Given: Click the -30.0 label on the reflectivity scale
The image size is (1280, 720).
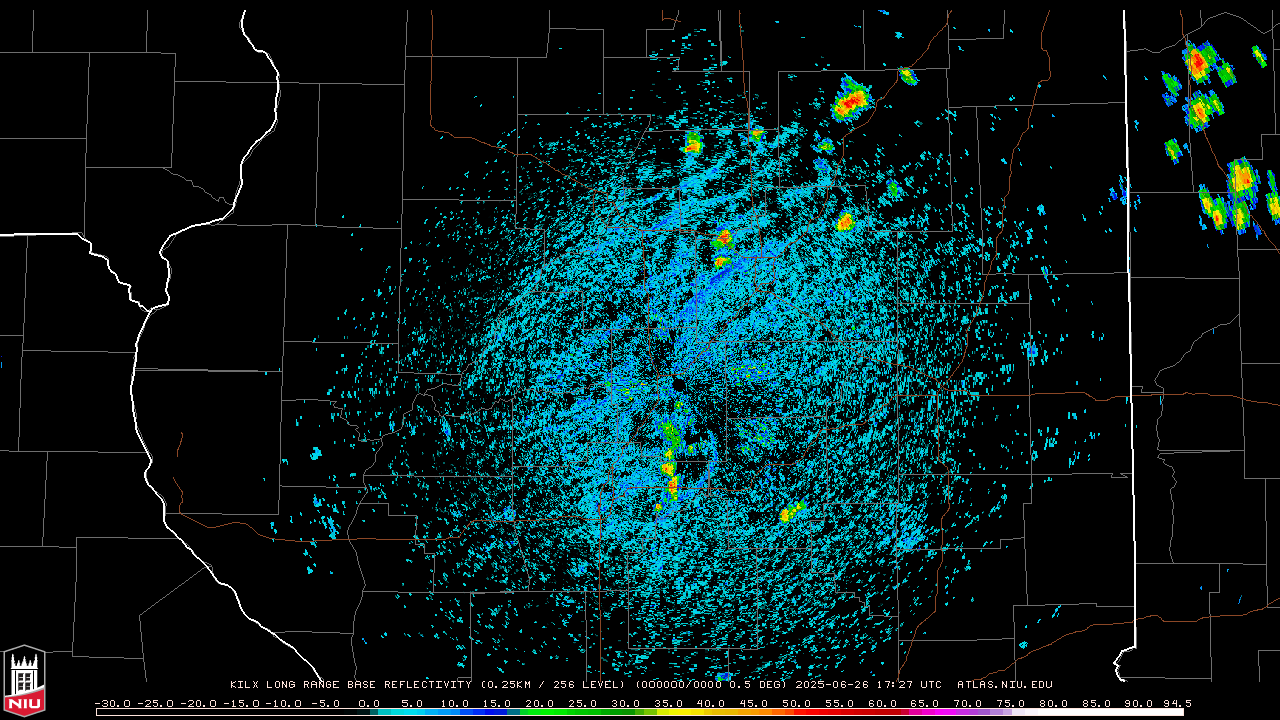Looking at the screenshot, I should tap(113, 704).
